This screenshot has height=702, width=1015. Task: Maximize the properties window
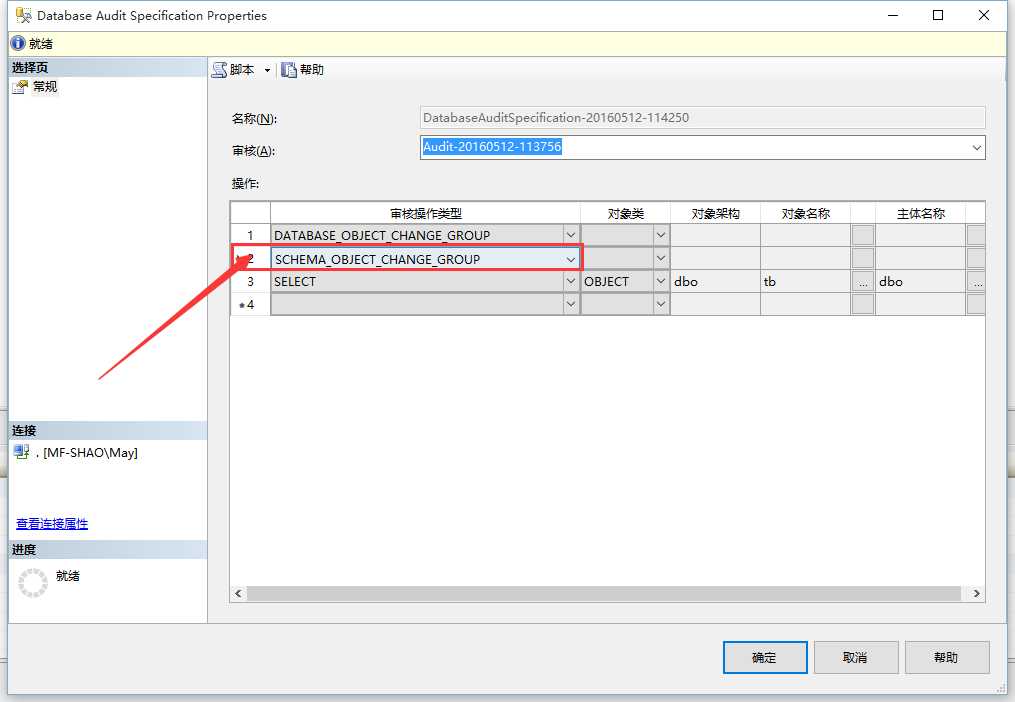(x=937, y=15)
